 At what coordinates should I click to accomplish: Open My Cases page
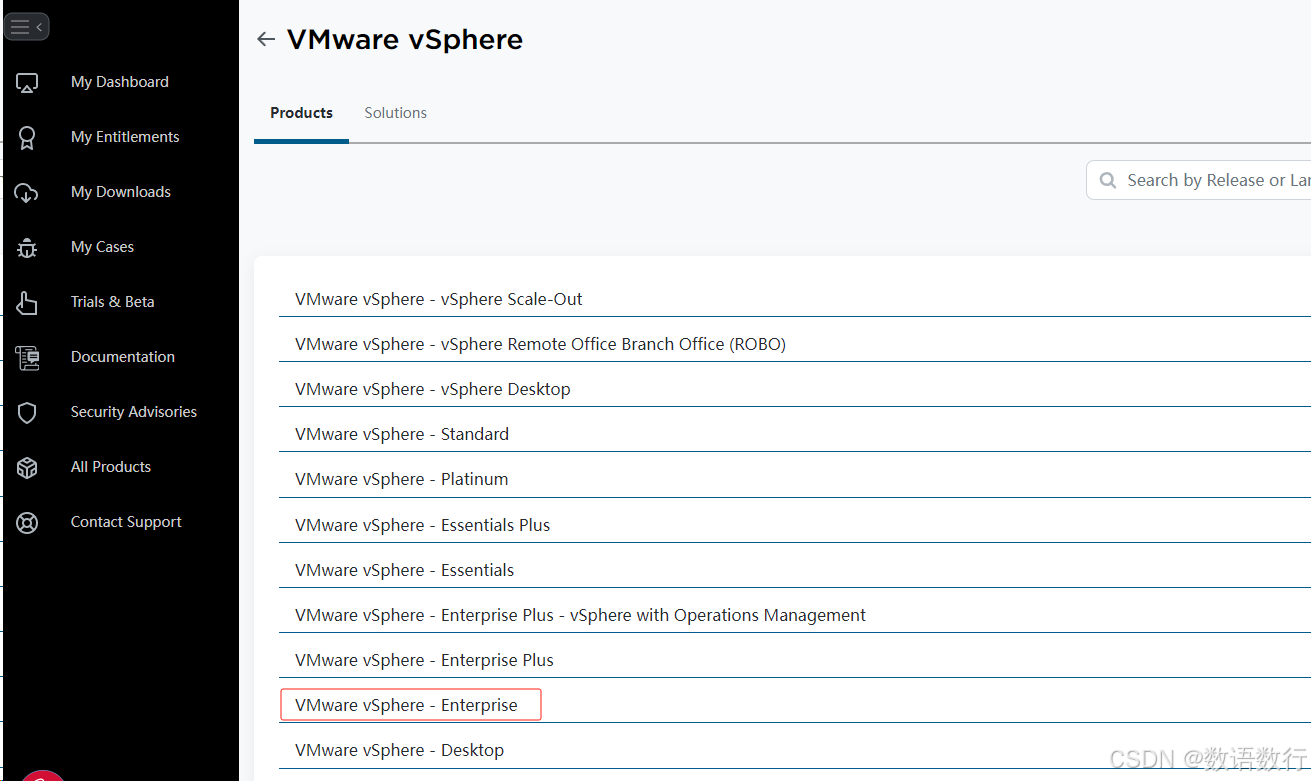coord(102,247)
